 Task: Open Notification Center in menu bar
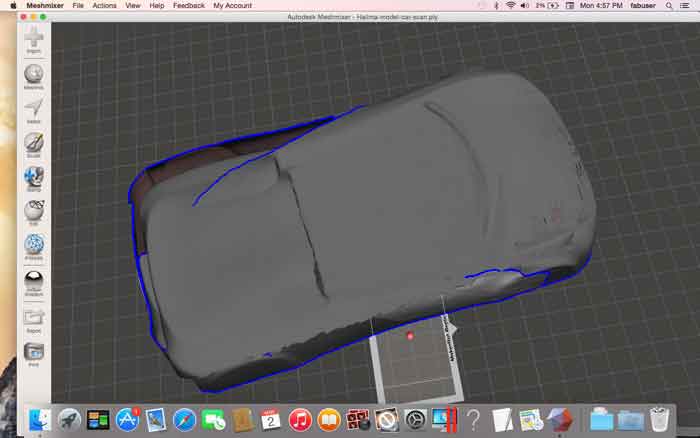(x=684, y=5)
